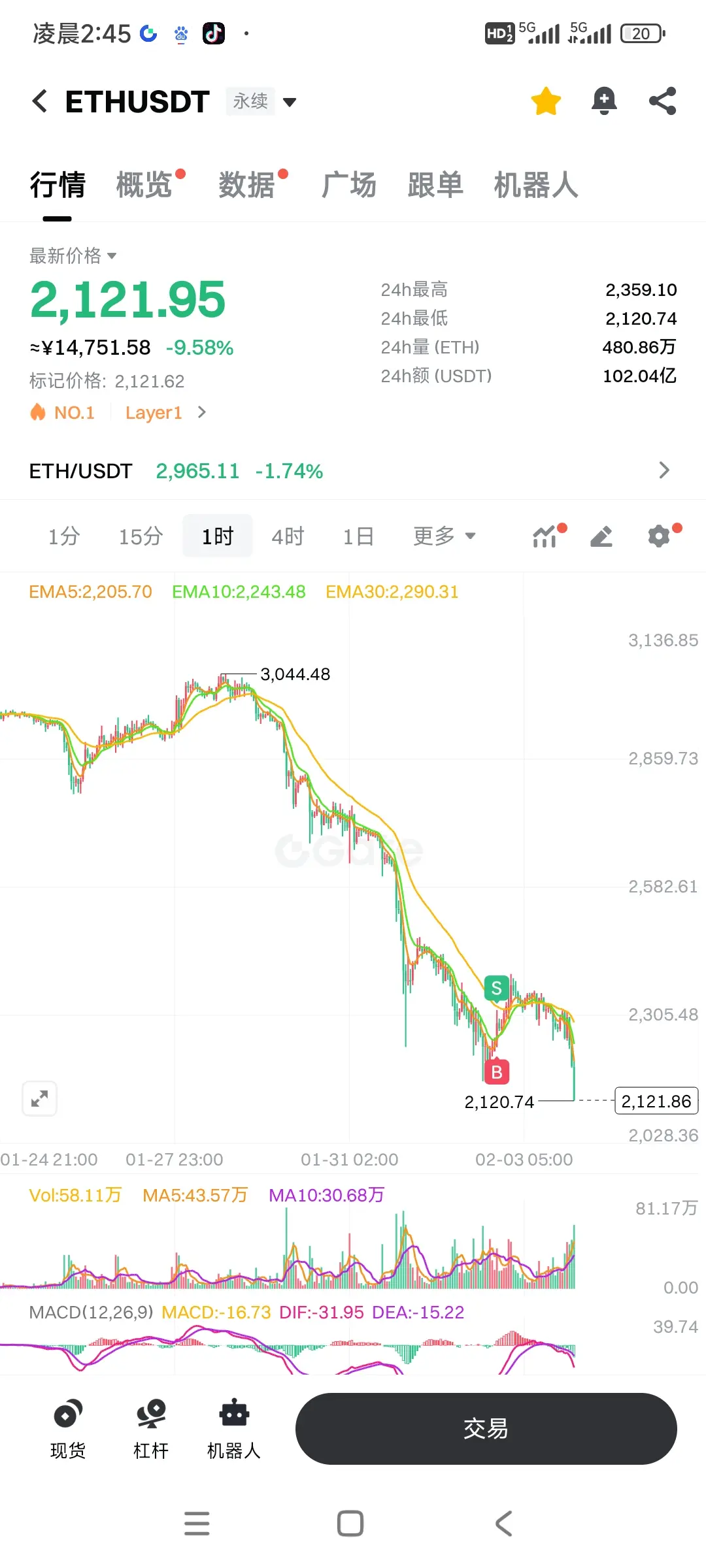
Task: Tap the back arrow next to ETHUSDT
Action: pos(40,101)
